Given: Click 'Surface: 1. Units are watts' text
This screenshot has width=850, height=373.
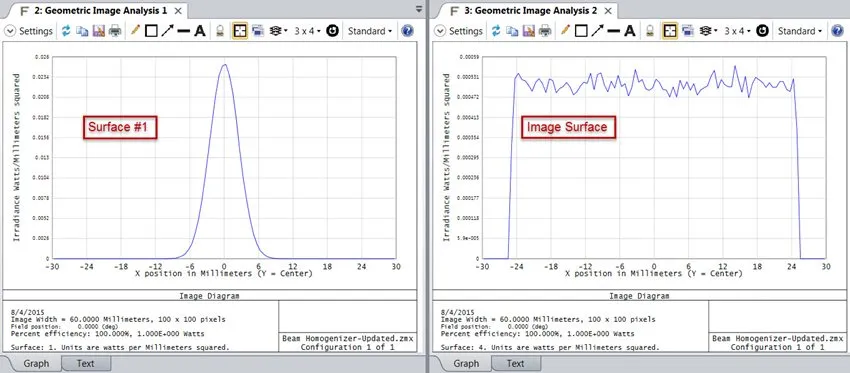Looking at the screenshot, I should tap(119, 347).
